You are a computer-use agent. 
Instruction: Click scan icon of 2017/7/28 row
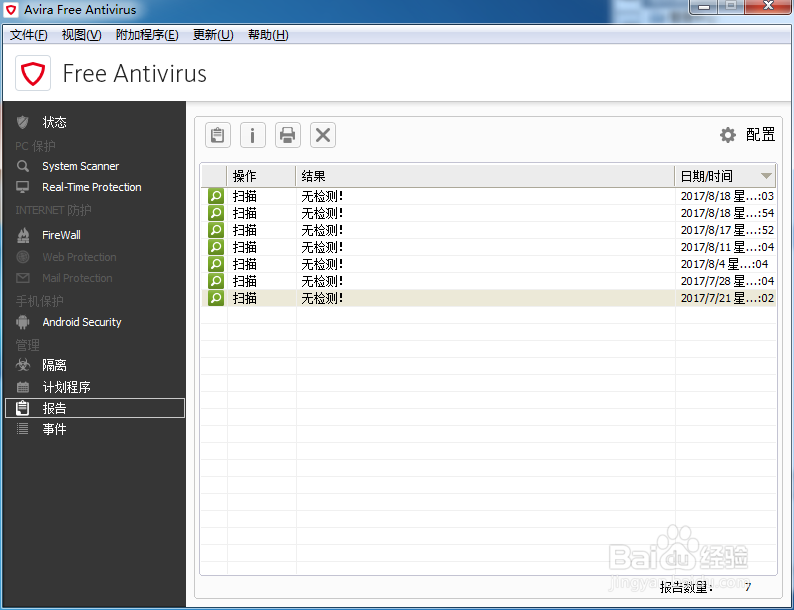click(x=216, y=281)
